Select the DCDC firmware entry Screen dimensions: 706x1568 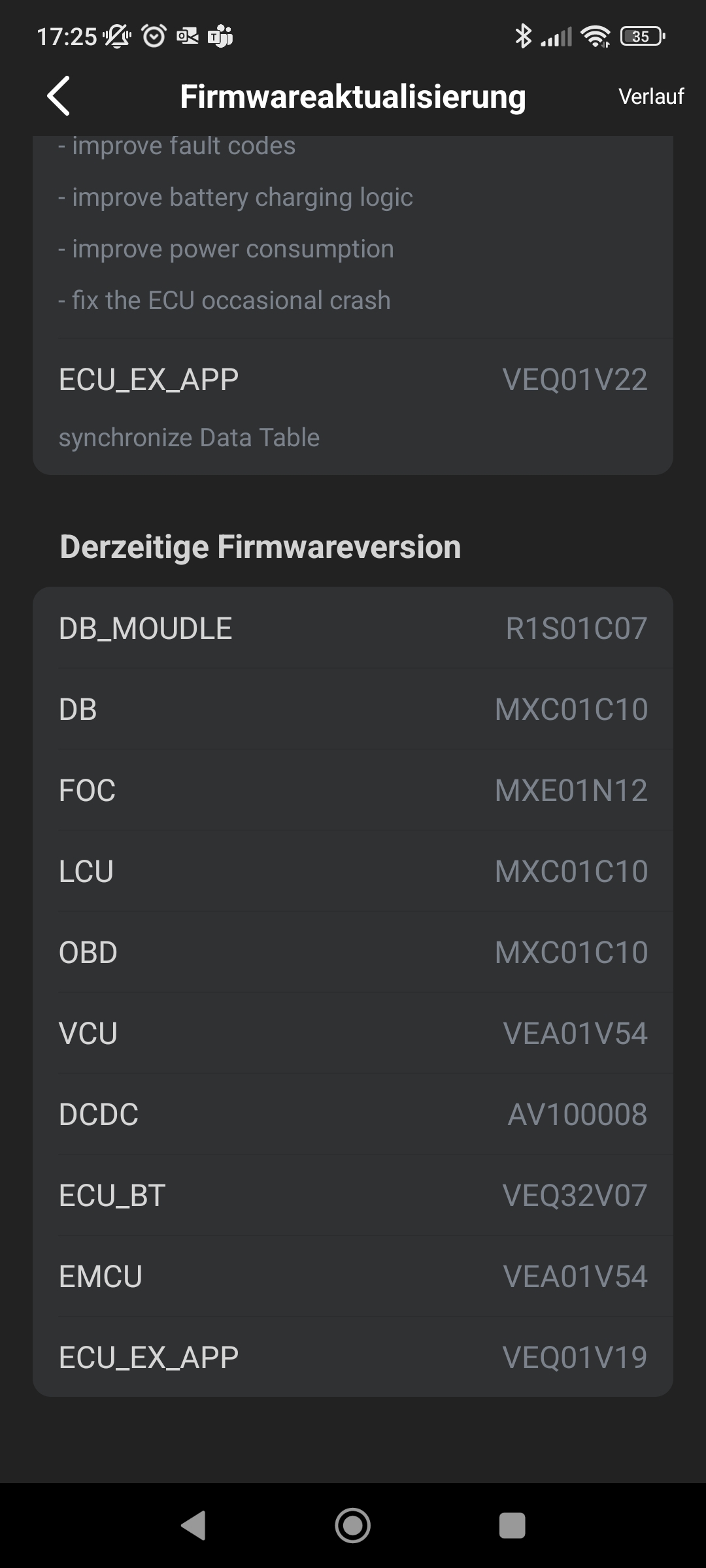tap(353, 1115)
